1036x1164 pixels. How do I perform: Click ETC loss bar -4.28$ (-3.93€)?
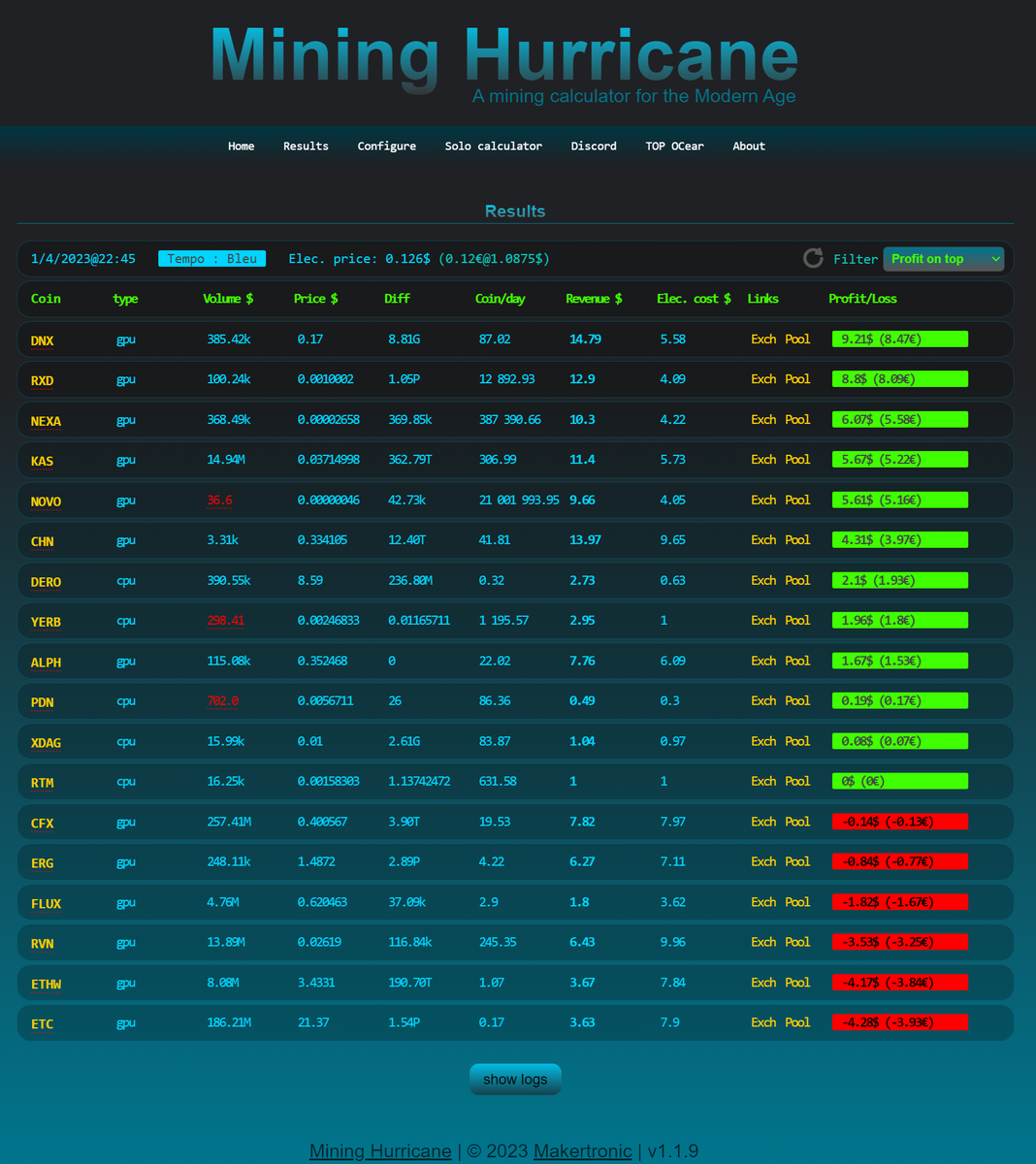point(900,1022)
